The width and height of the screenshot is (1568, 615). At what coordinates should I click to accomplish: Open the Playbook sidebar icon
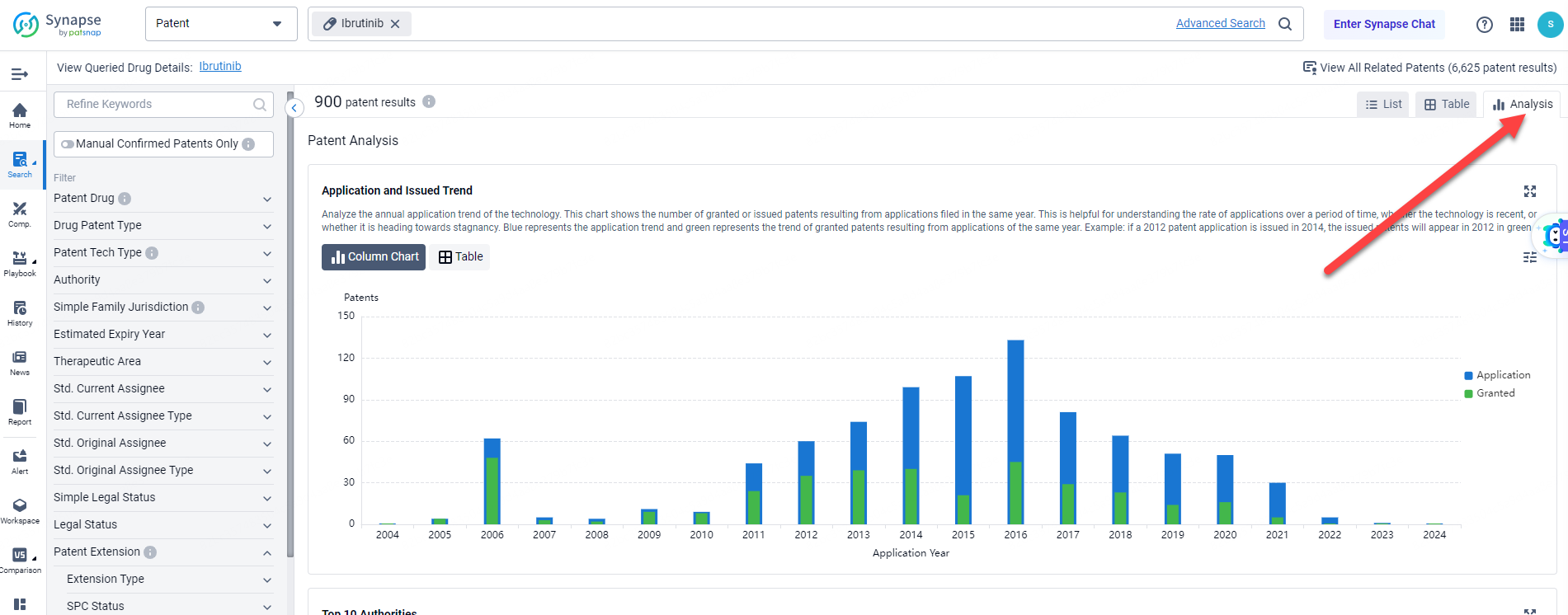(20, 263)
